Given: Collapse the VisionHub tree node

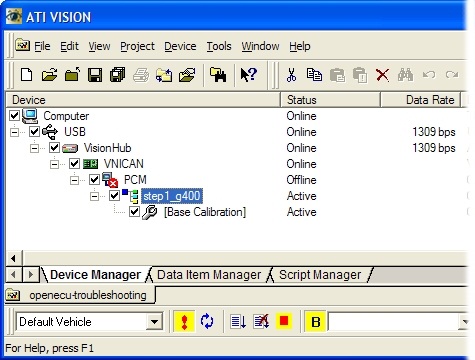Looking at the screenshot, I should [34, 148].
